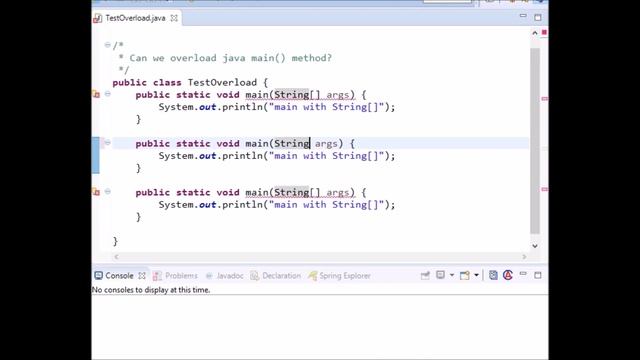Click 'println' in the third method body
The image size is (640, 360).
242,204
